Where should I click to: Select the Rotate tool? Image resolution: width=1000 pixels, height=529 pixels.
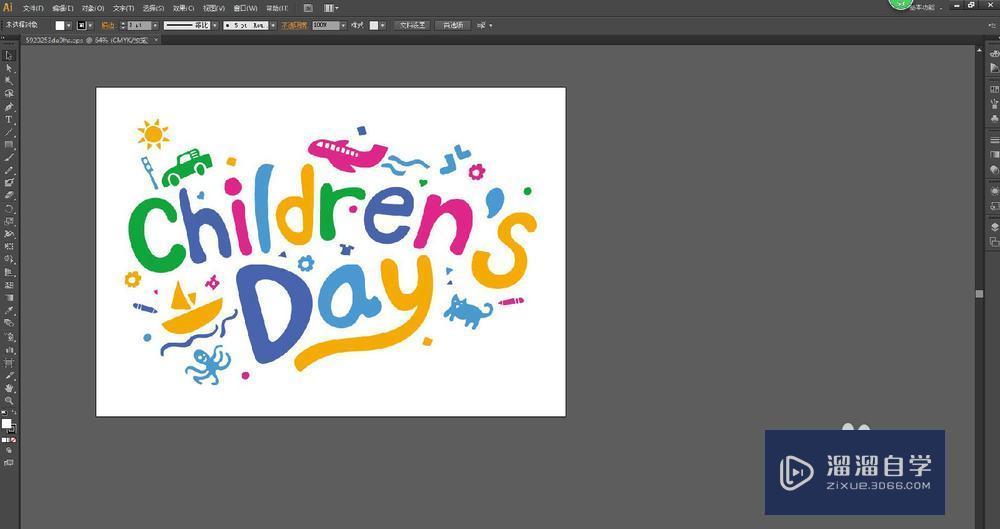9,209
